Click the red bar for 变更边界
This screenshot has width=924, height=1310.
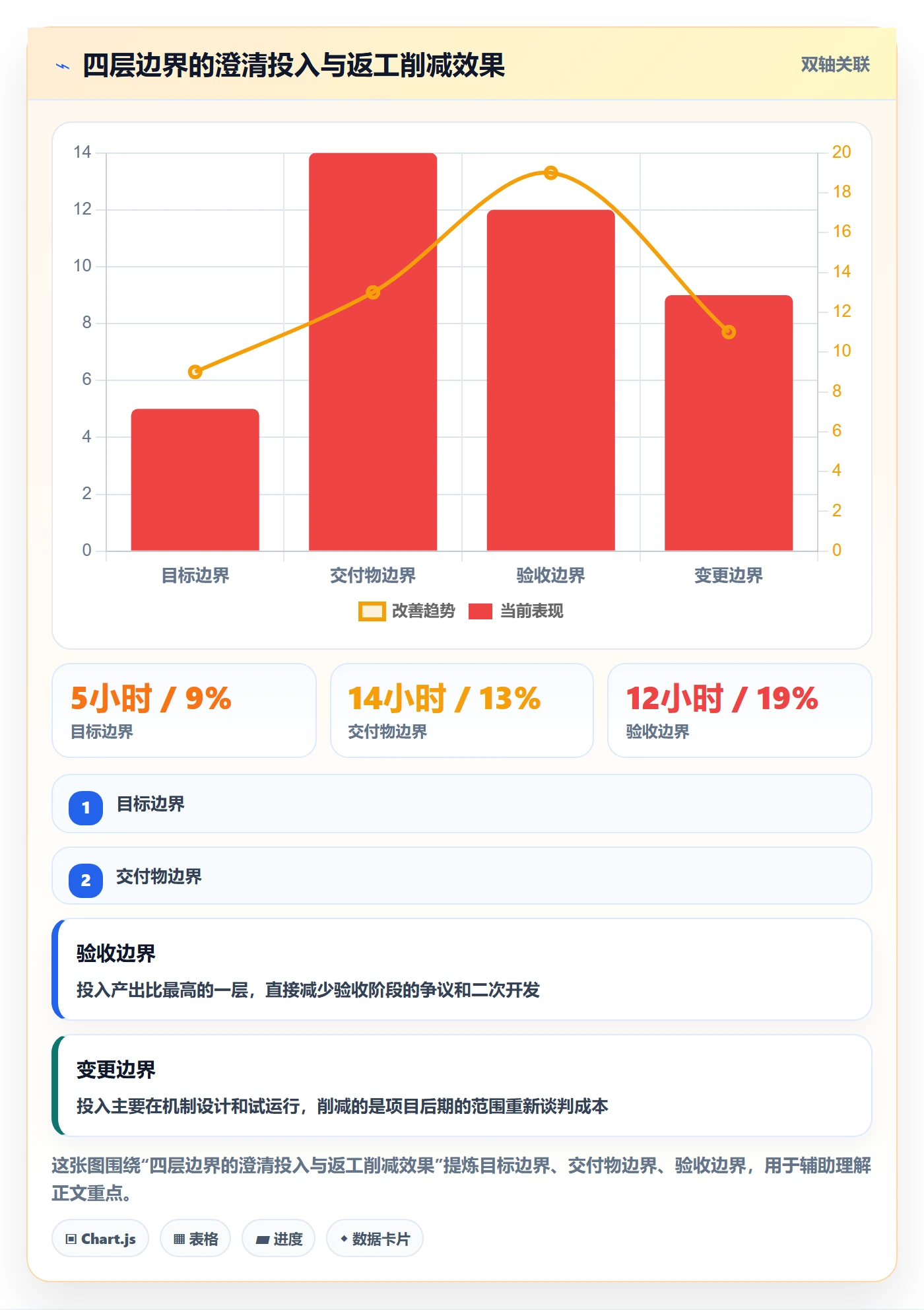point(729,423)
